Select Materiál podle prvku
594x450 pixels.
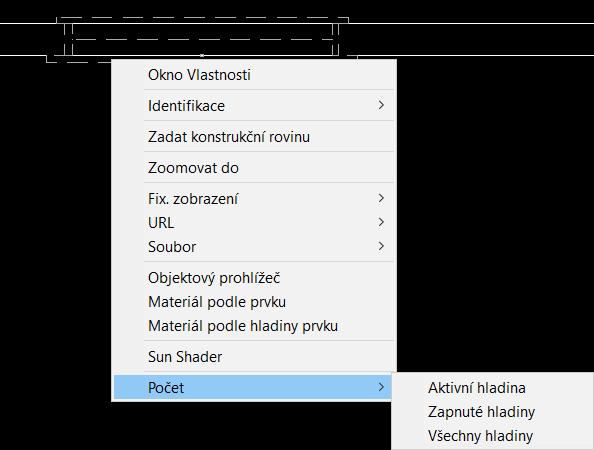point(254,302)
